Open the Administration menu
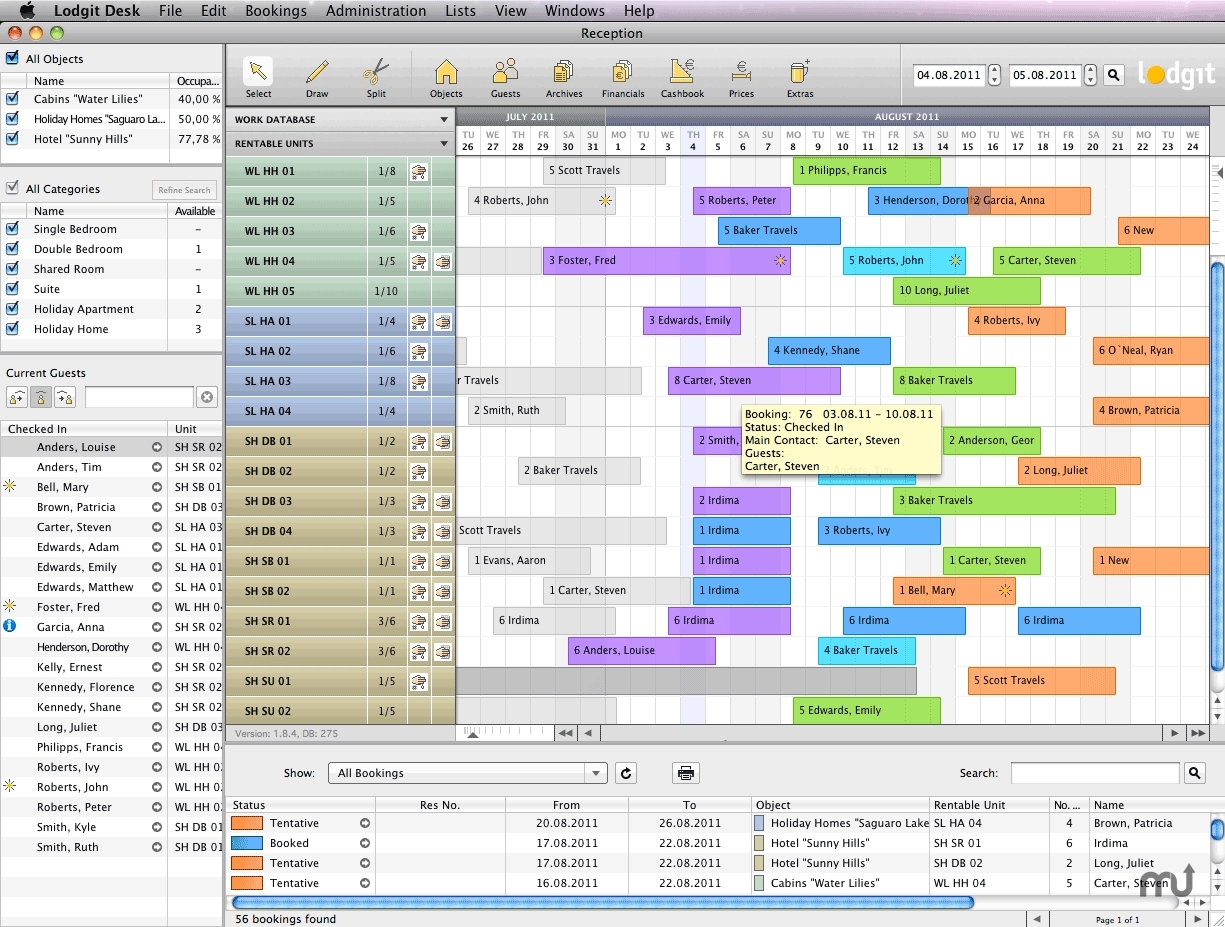This screenshot has height=927, width=1225. click(375, 11)
